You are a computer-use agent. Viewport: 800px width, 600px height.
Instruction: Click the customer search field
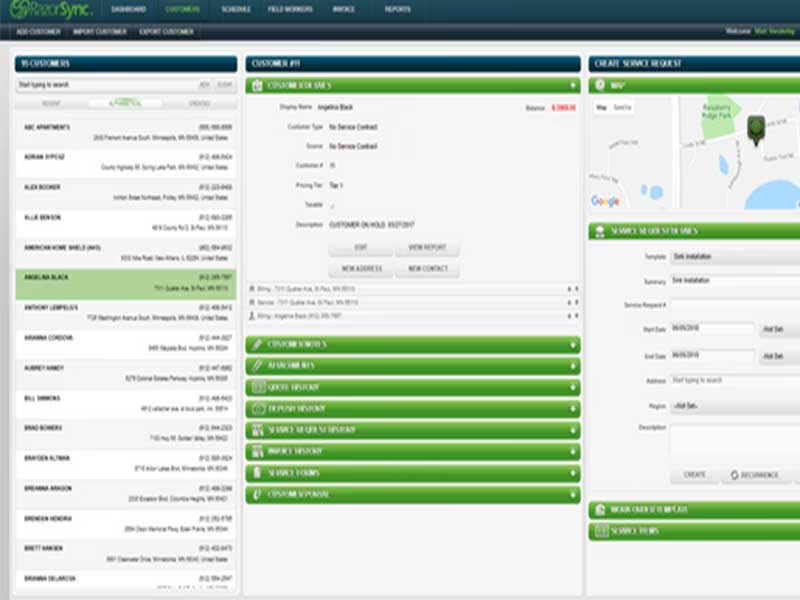coord(105,85)
